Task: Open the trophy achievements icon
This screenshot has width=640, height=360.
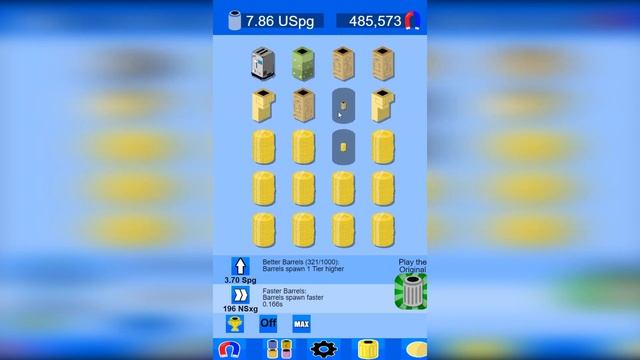Action: 235,324
